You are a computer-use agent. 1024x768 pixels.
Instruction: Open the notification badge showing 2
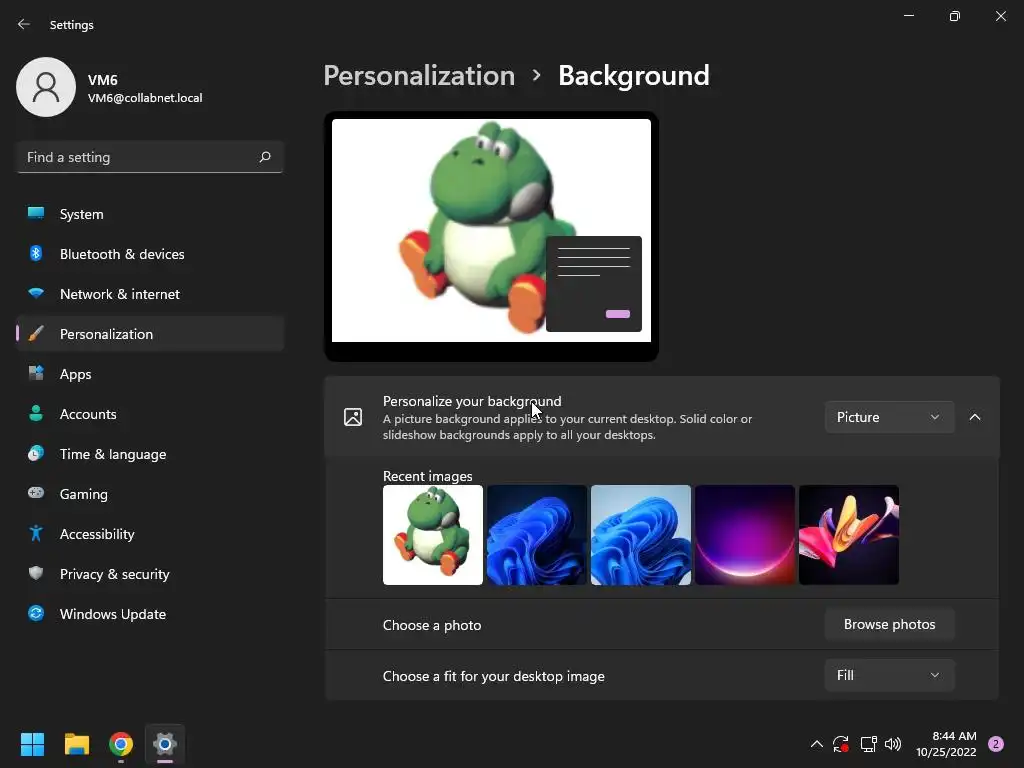[996, 744]
